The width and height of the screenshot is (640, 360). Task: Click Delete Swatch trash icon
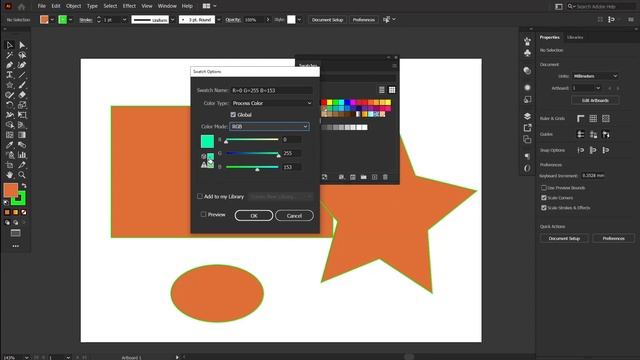(385, 177)
